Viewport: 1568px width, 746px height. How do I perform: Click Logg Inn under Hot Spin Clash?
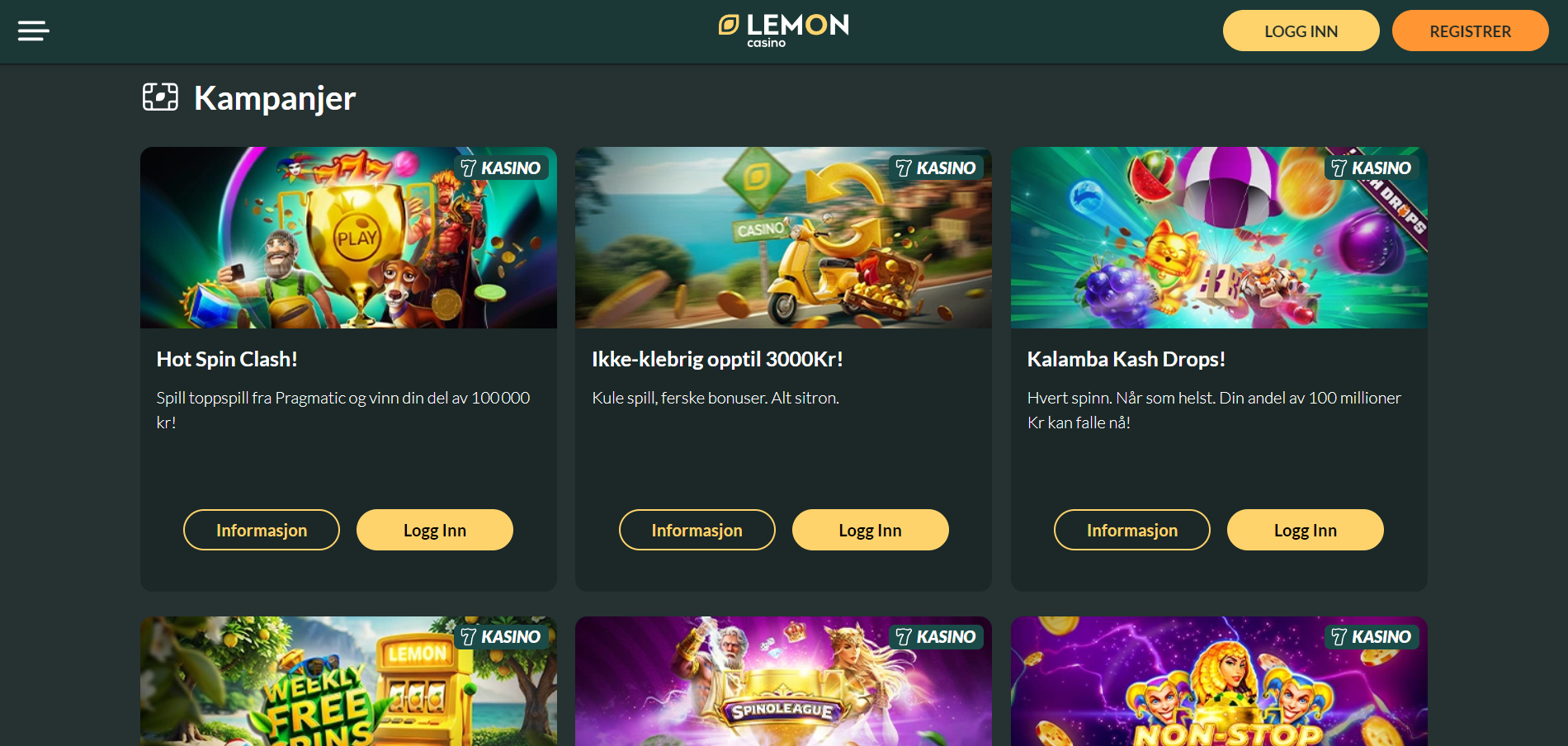coord(435,530)
